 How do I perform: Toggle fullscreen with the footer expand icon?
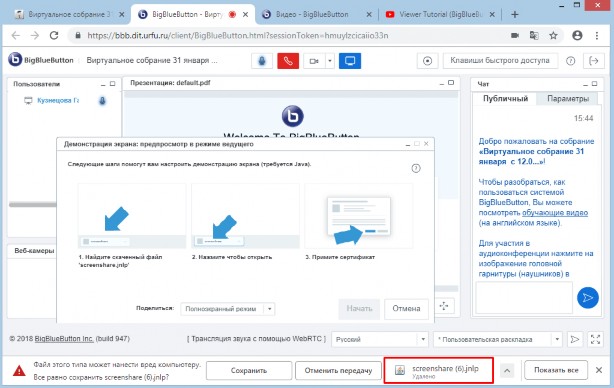(595, 339)
